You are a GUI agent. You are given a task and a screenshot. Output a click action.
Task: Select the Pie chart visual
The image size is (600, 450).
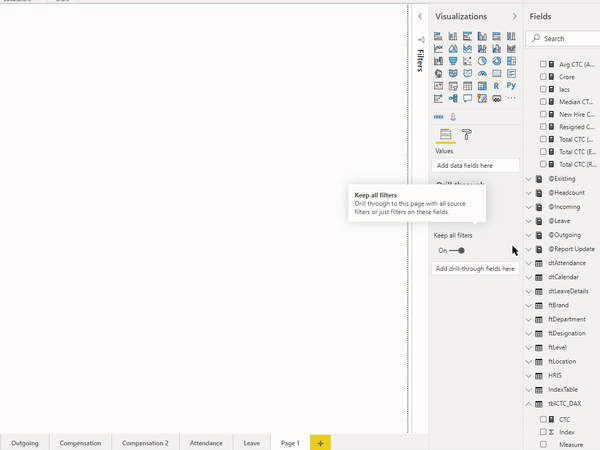[x=482, y=61]
